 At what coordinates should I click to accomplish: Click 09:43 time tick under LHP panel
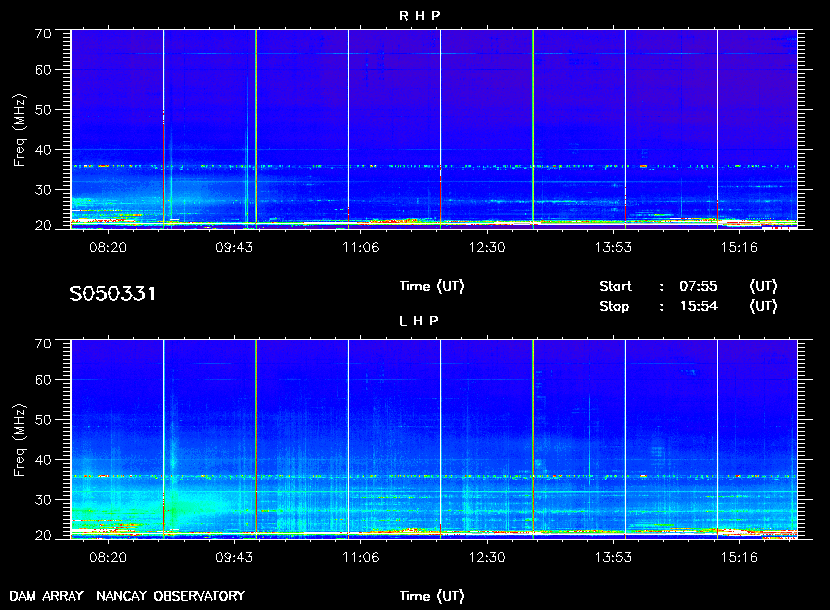(234, 558)
